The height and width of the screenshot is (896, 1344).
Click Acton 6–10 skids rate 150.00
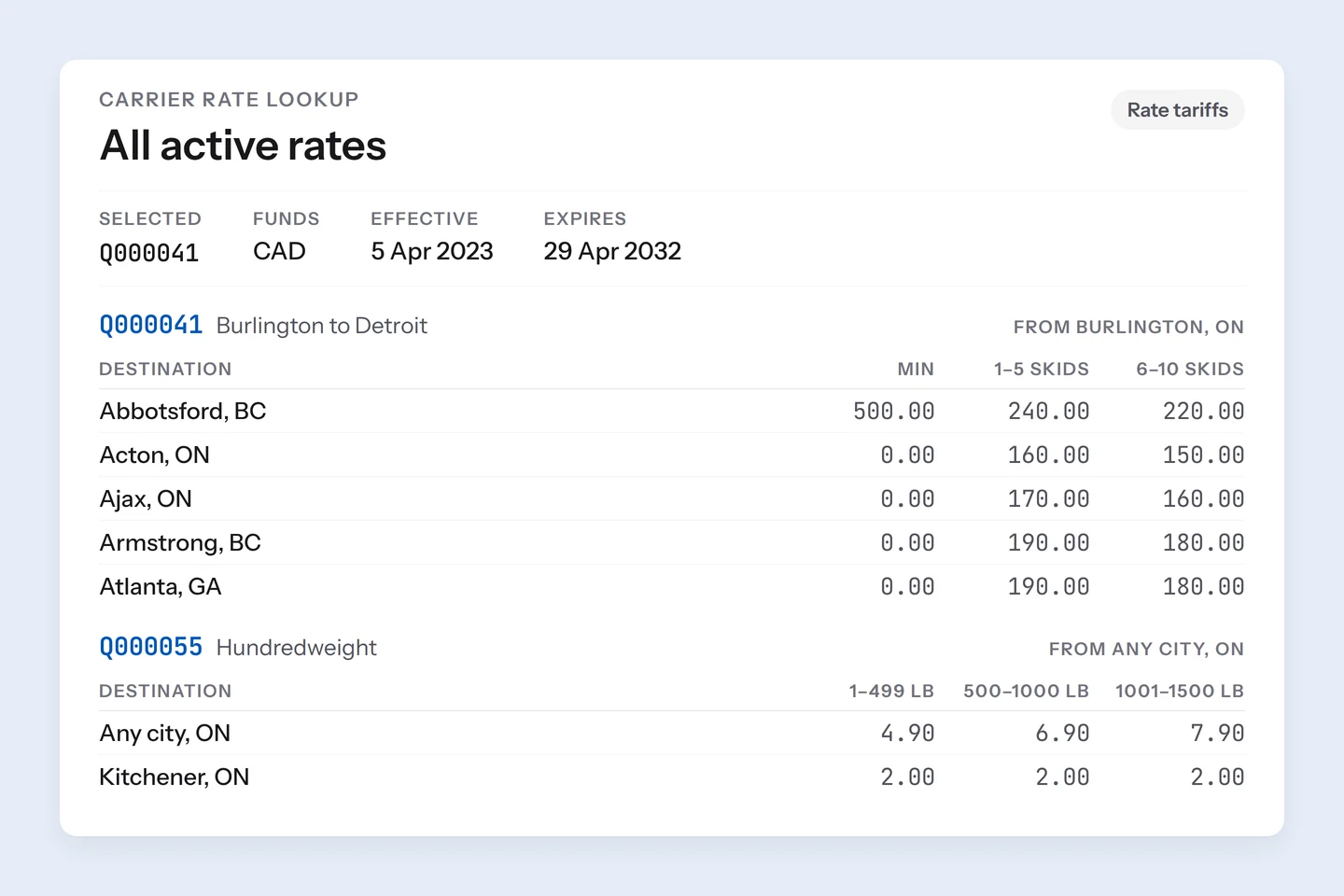(1203, 455)
